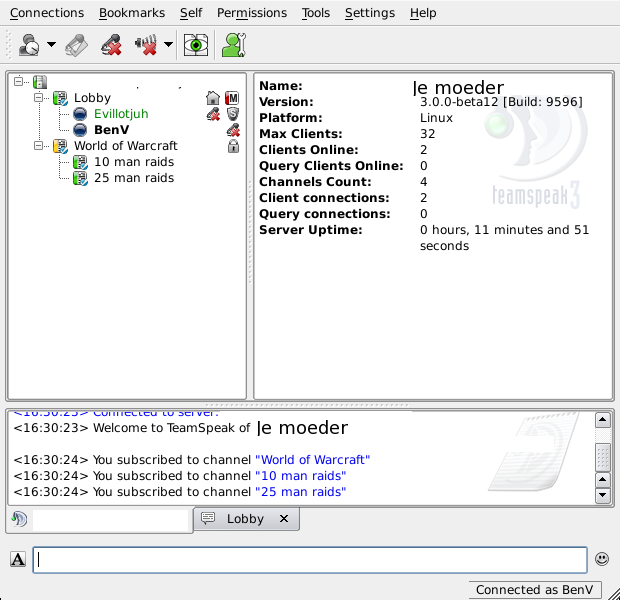This screenshot has height=600, width=620.
Task: Click the 'Server Uptime:' label
Action: coord(311,230)
